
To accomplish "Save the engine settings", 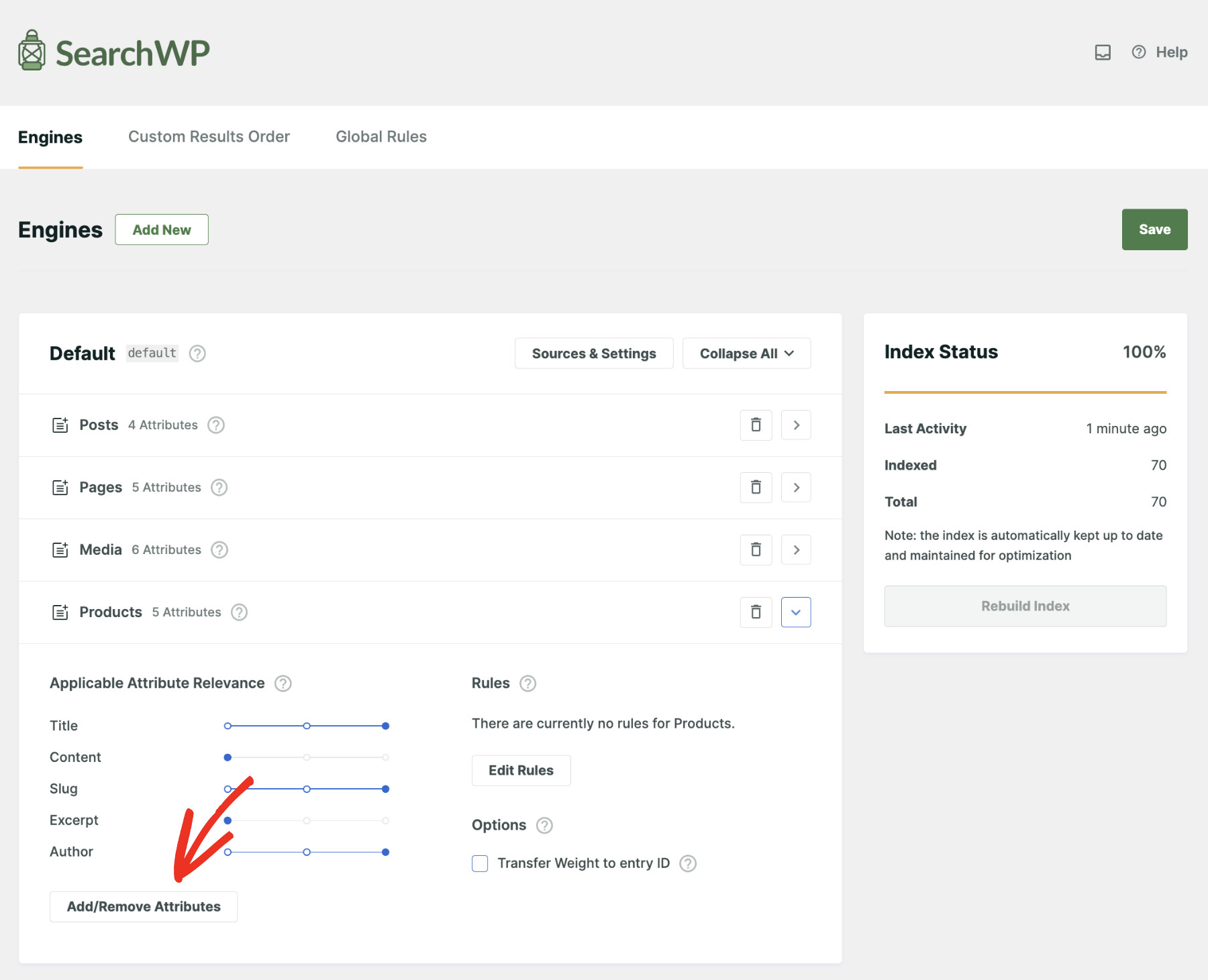I will [1154, 229].
